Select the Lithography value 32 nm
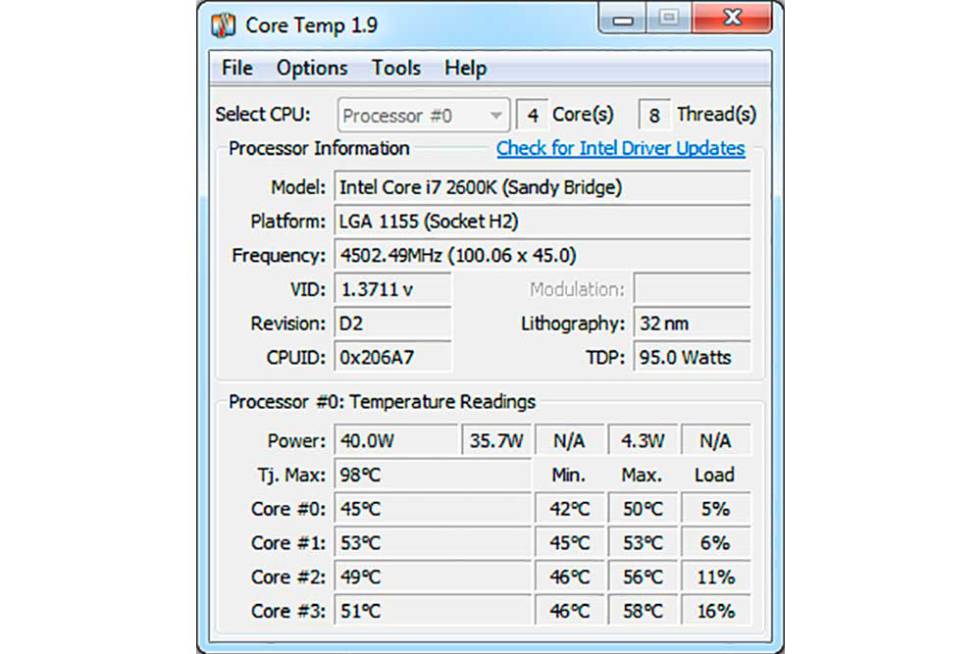Screen dimensions: 980x654 click(x=692, y=323)
